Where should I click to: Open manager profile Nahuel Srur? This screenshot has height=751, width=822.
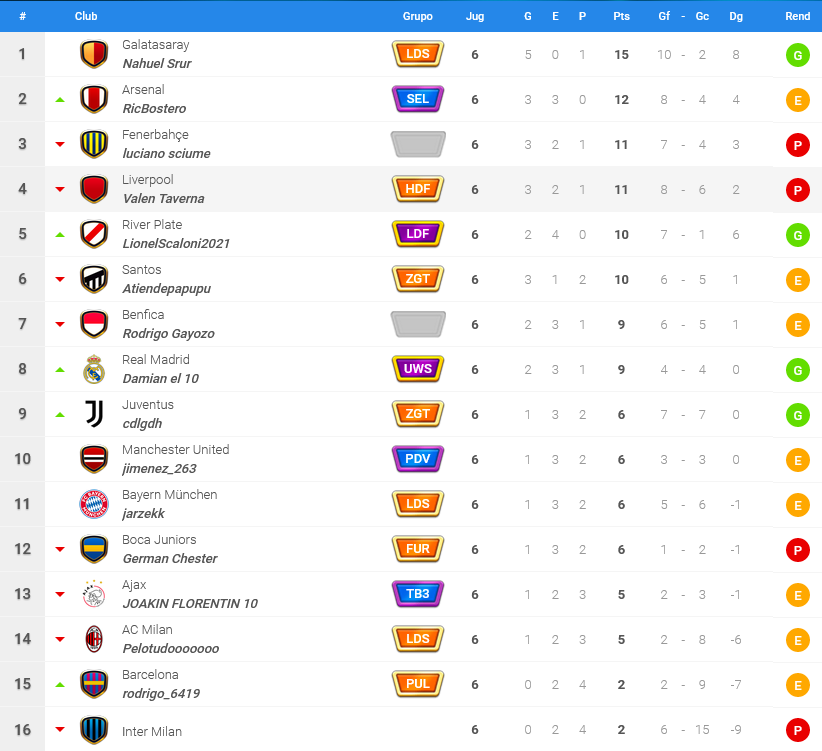pyautogui.click(x=157, y=63)
